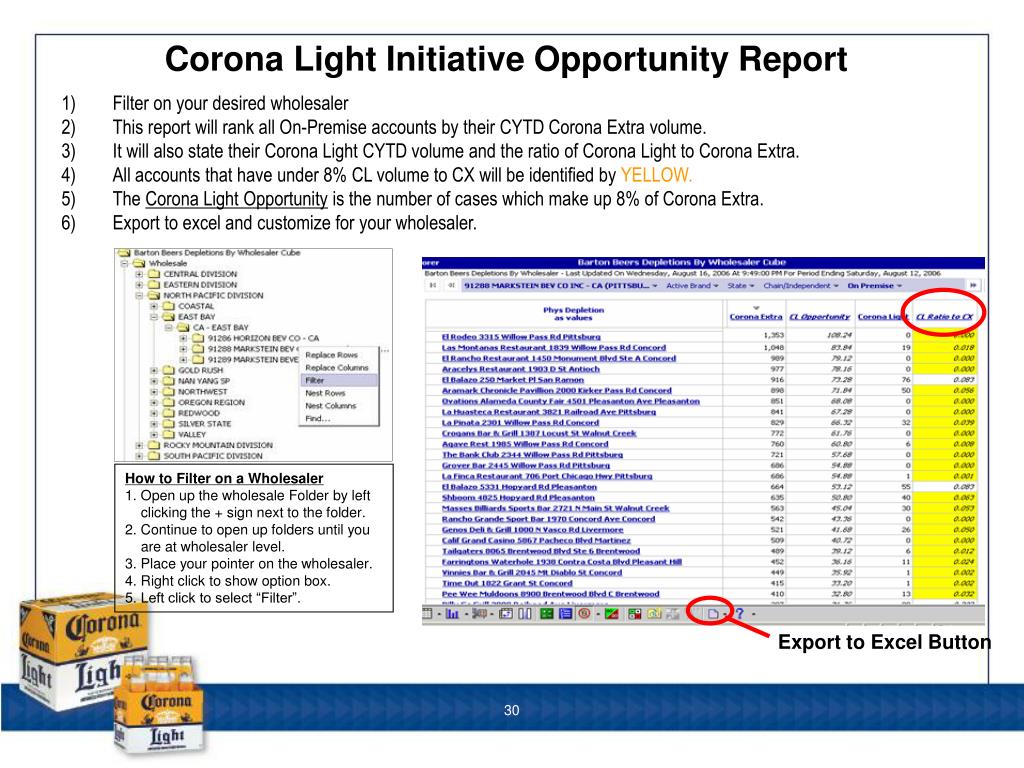Screen dimensions: 1024x768
Task: Open The Bank Club 2344 Willow Pass link
Action: tap(532, 455)
